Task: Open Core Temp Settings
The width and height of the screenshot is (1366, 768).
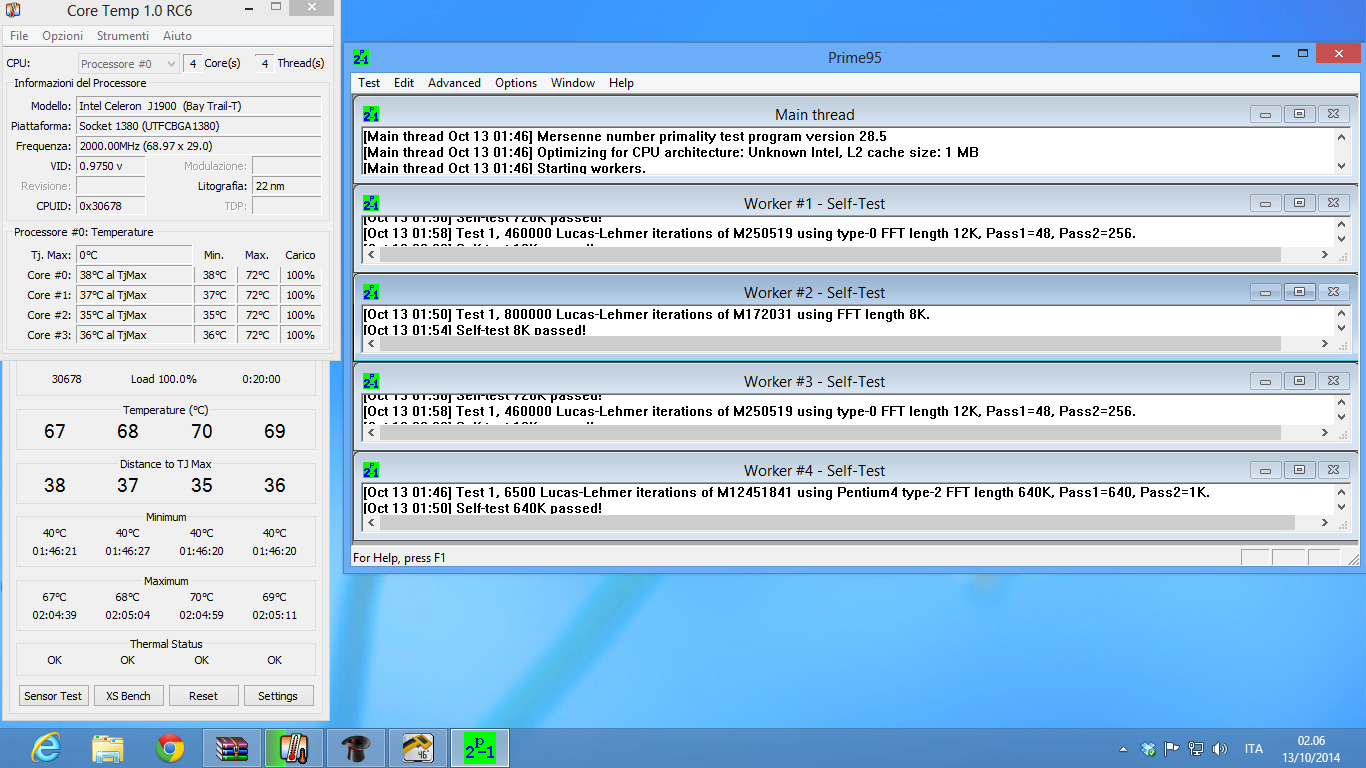Action: tap(278, 695)
